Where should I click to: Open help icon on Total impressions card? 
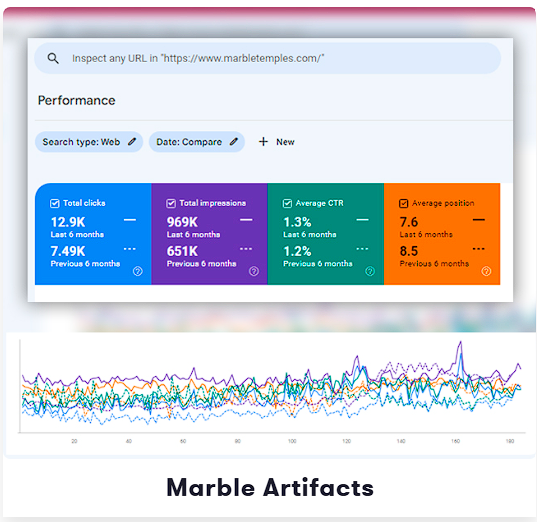click(x=254, y=271)
